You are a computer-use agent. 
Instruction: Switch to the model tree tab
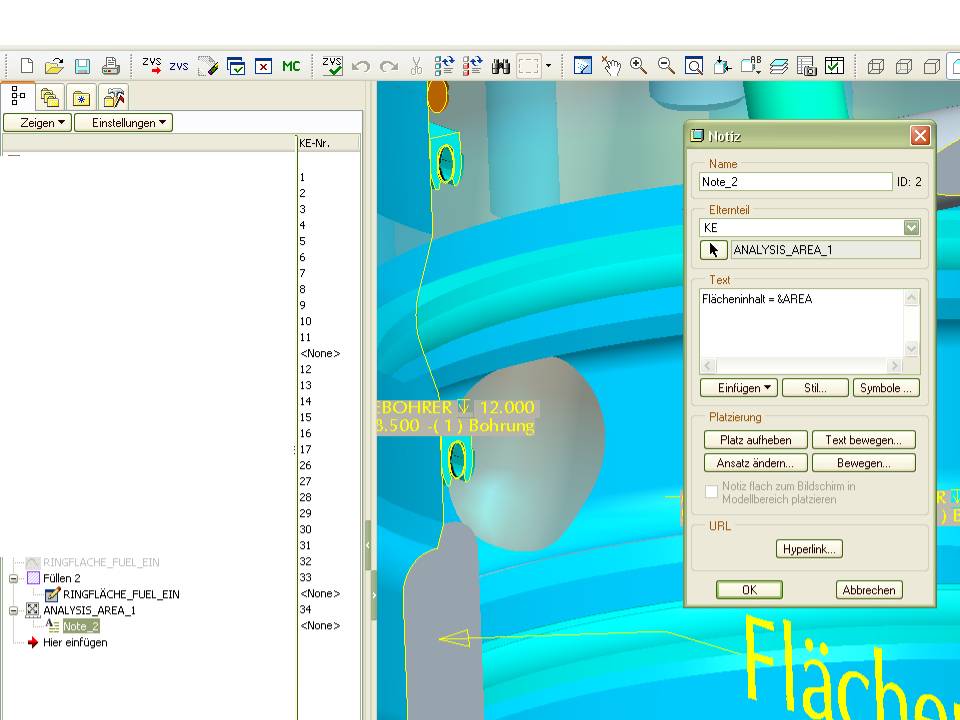point(18,96)
